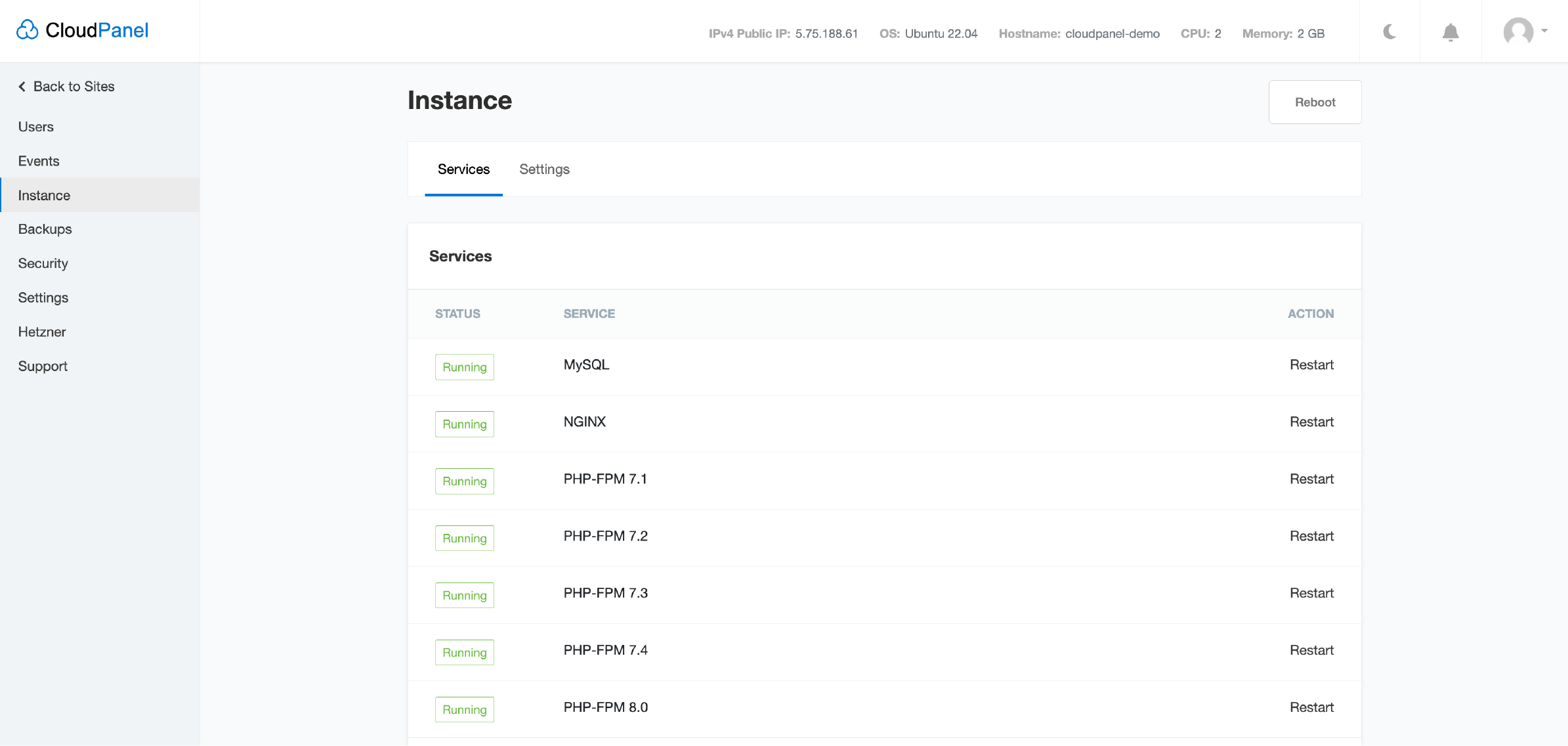1568x746 pixels.
Task: Restart the MySQL service
Action: (x=1312, y=365)
